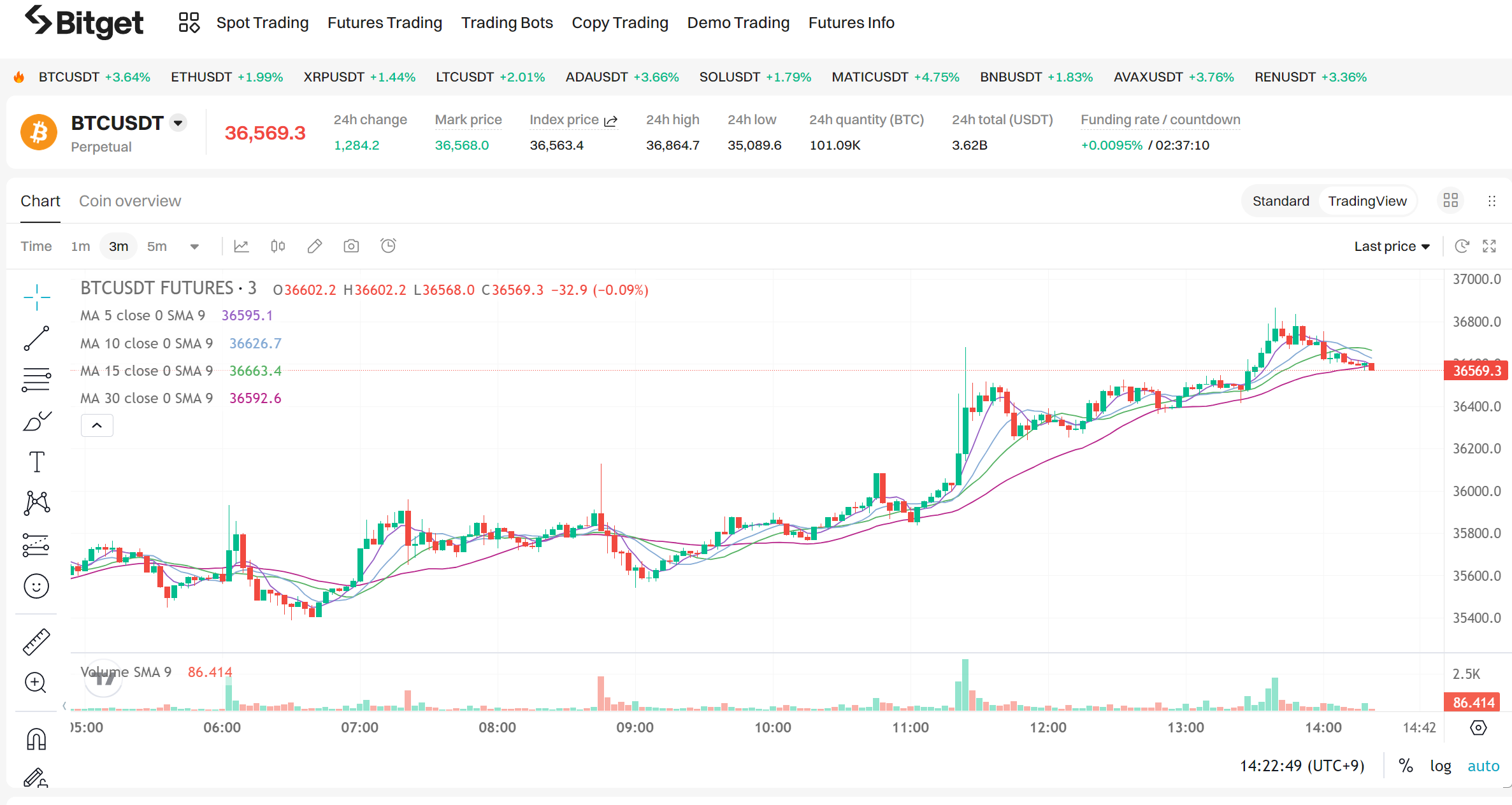Image resolution: width=1512 pixels, height=805 pixels.
Task: Click the Funding rate / countdown label
Action: pyautogui.click(x=1160, y=120)
